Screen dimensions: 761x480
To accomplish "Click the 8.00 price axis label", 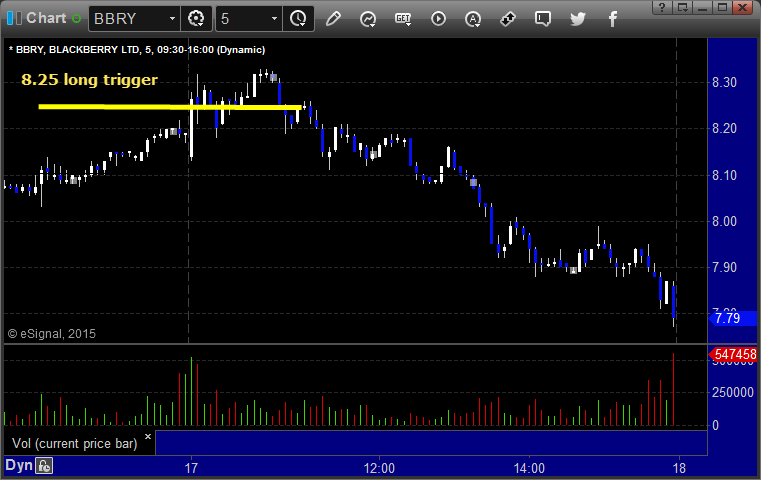I will pyautogui.click(x=724, y=221).
